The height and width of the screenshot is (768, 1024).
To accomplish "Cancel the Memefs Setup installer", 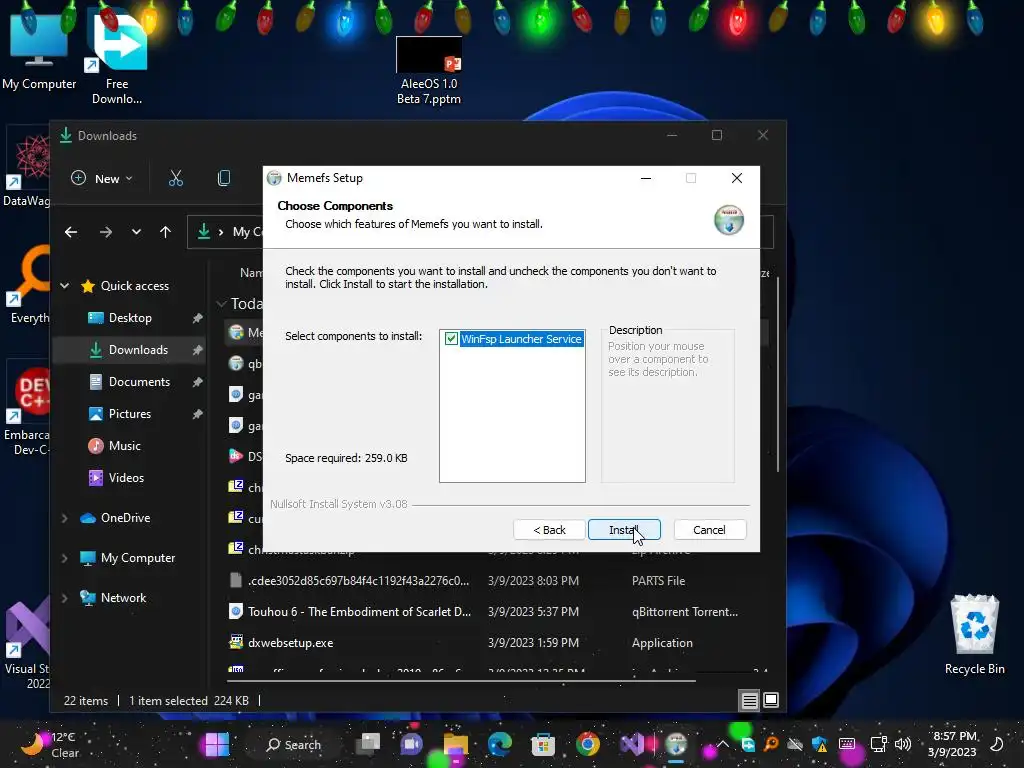I will 709,530.
